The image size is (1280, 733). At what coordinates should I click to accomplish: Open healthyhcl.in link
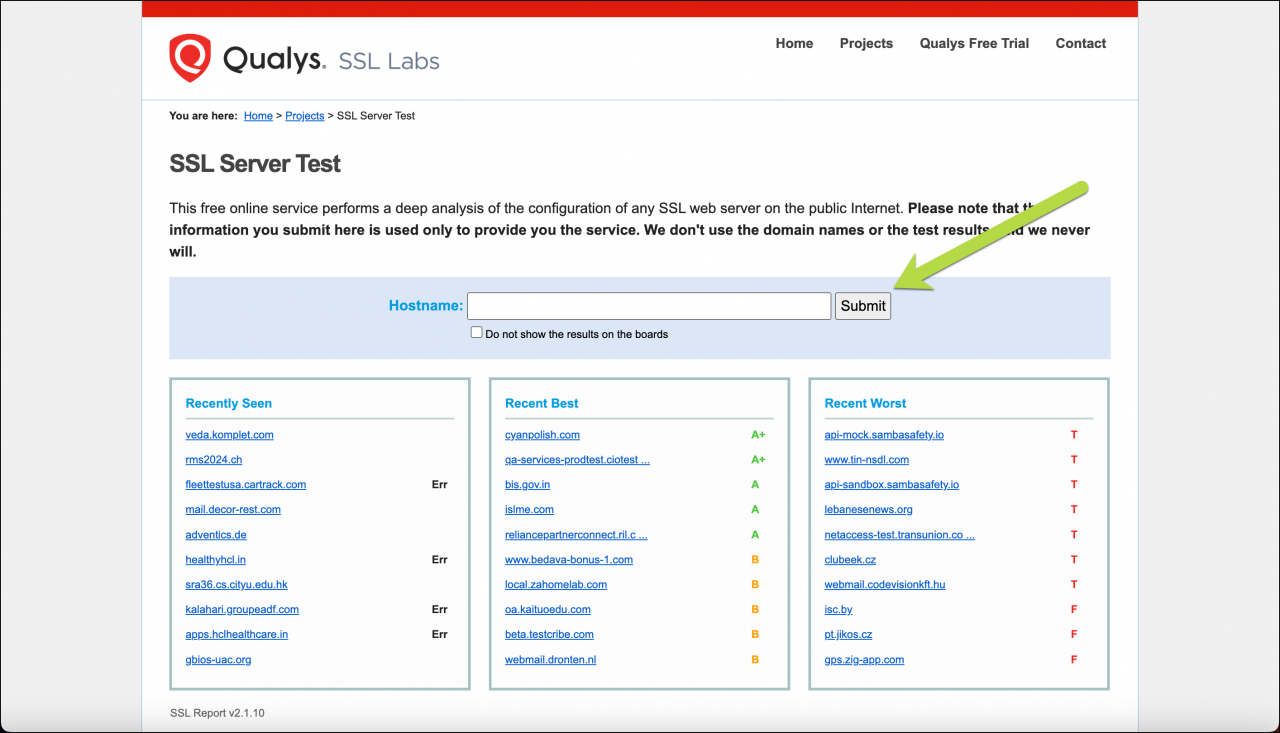coord(215,560)
